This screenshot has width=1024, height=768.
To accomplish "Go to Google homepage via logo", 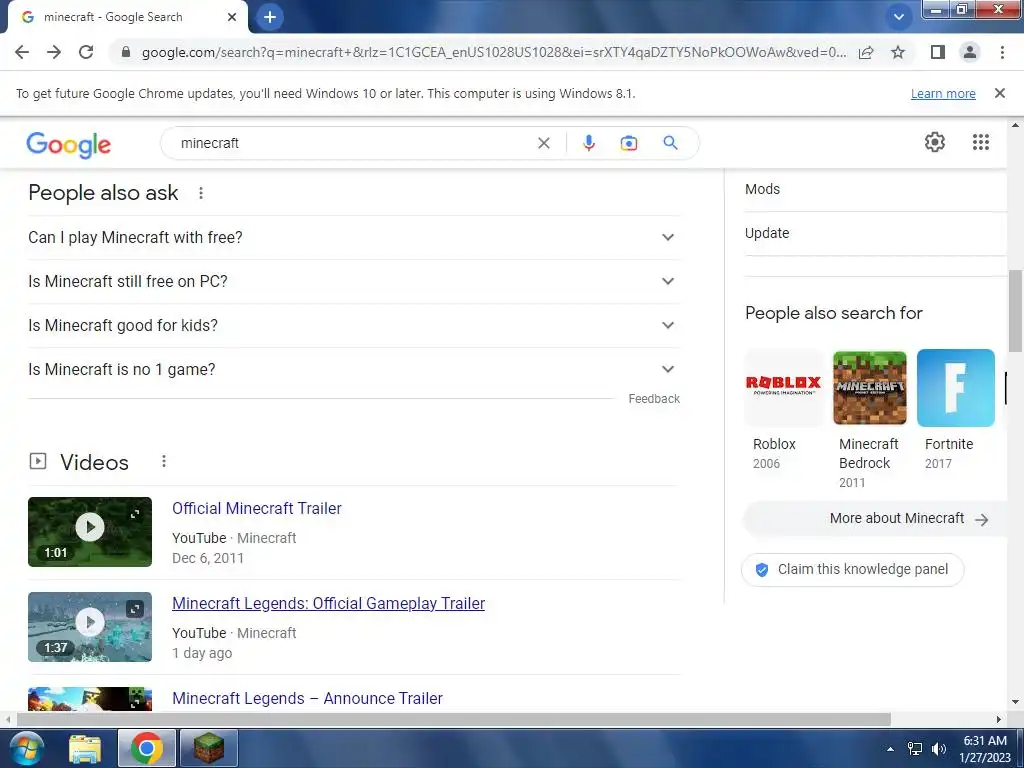I will (x=69, y=144).
